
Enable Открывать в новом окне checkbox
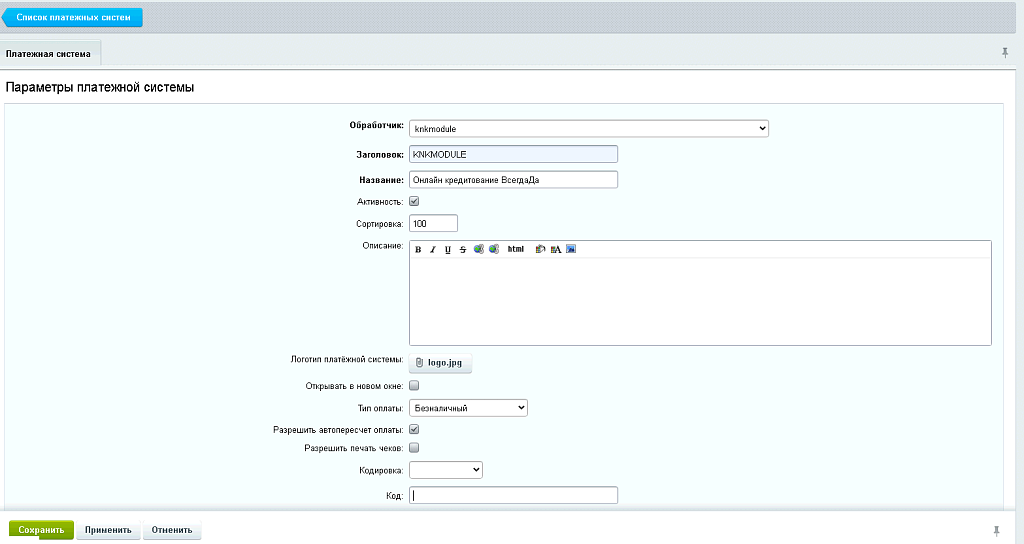[x=415, y=385]
